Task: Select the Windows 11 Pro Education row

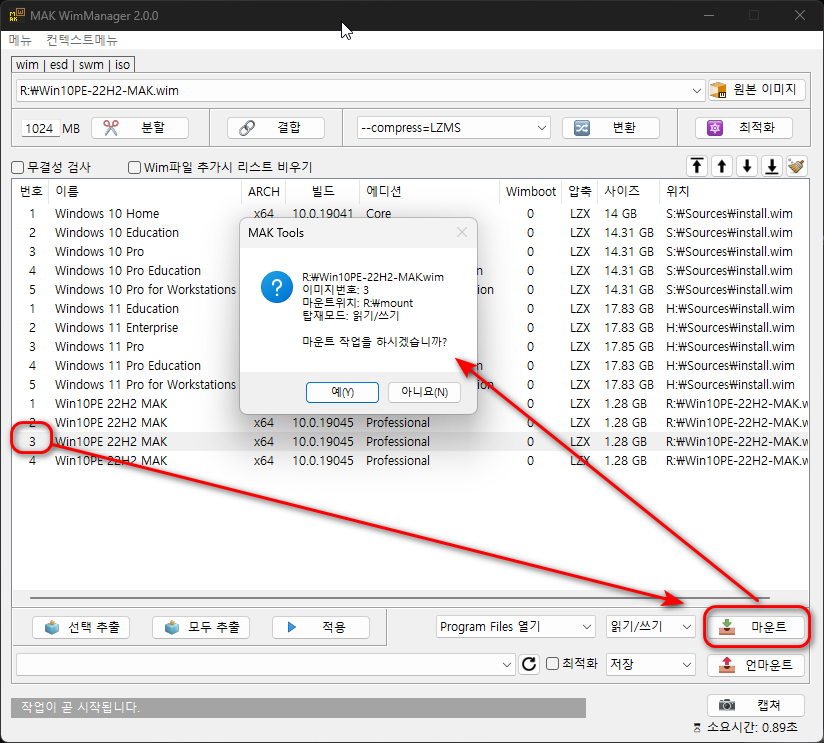Action: (x=410, y=365)
